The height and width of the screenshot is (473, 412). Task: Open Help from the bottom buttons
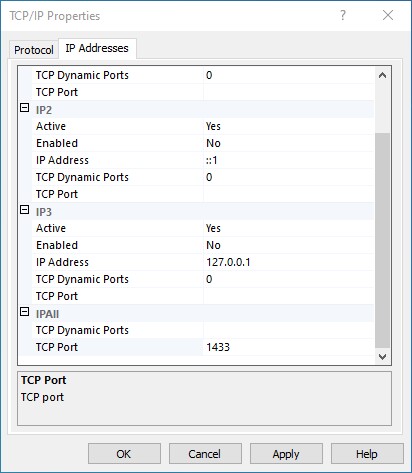pos(367,454)
